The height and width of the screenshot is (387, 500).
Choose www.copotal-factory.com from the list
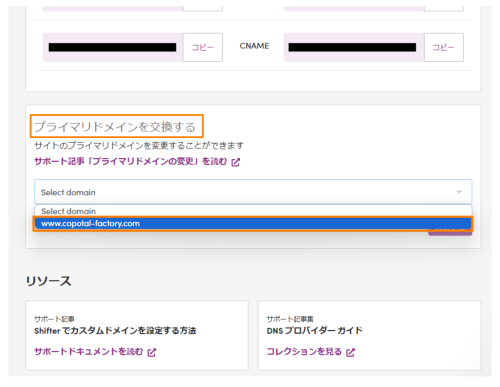point(253,224)
